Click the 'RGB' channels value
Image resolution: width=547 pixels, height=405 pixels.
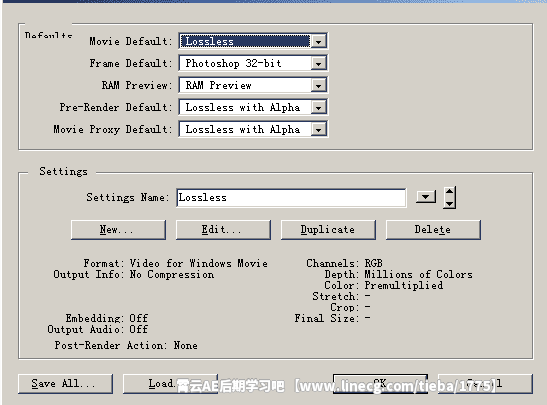click(x=373, y=263)
